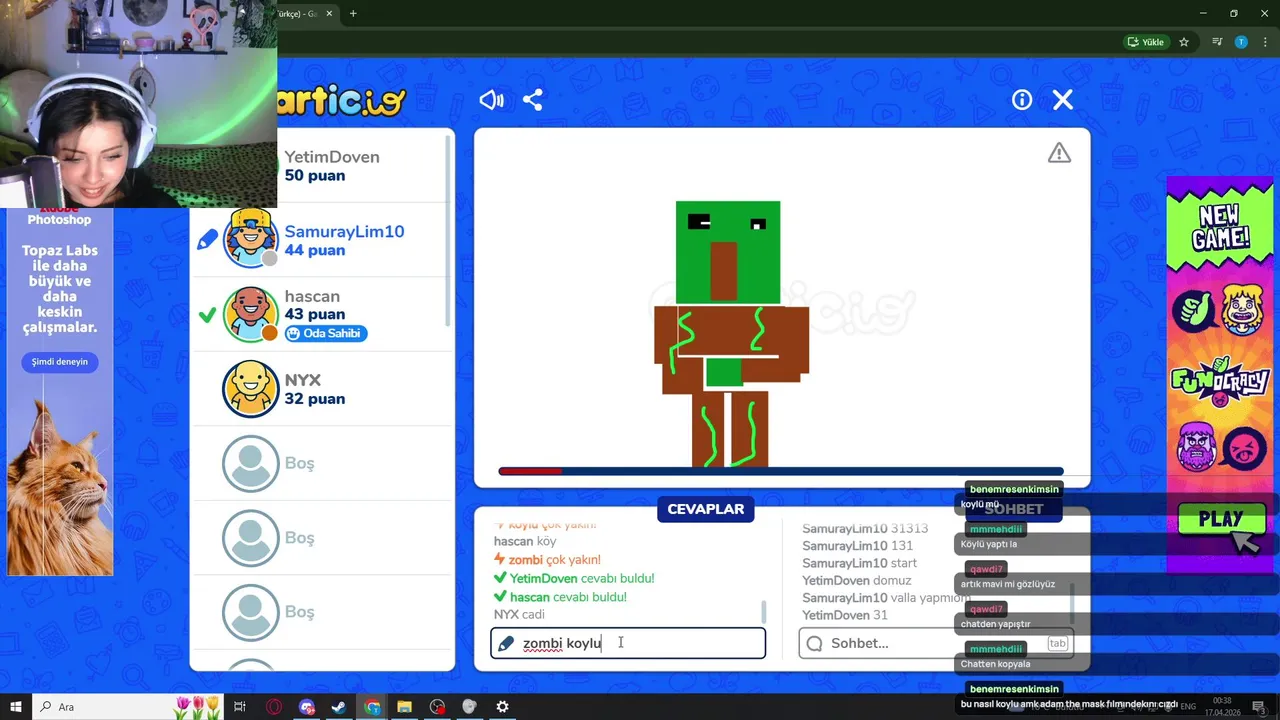1280x720 pixels.
Task: Mute the game sound with the speaker icon
Action: [x=491, y=100]
